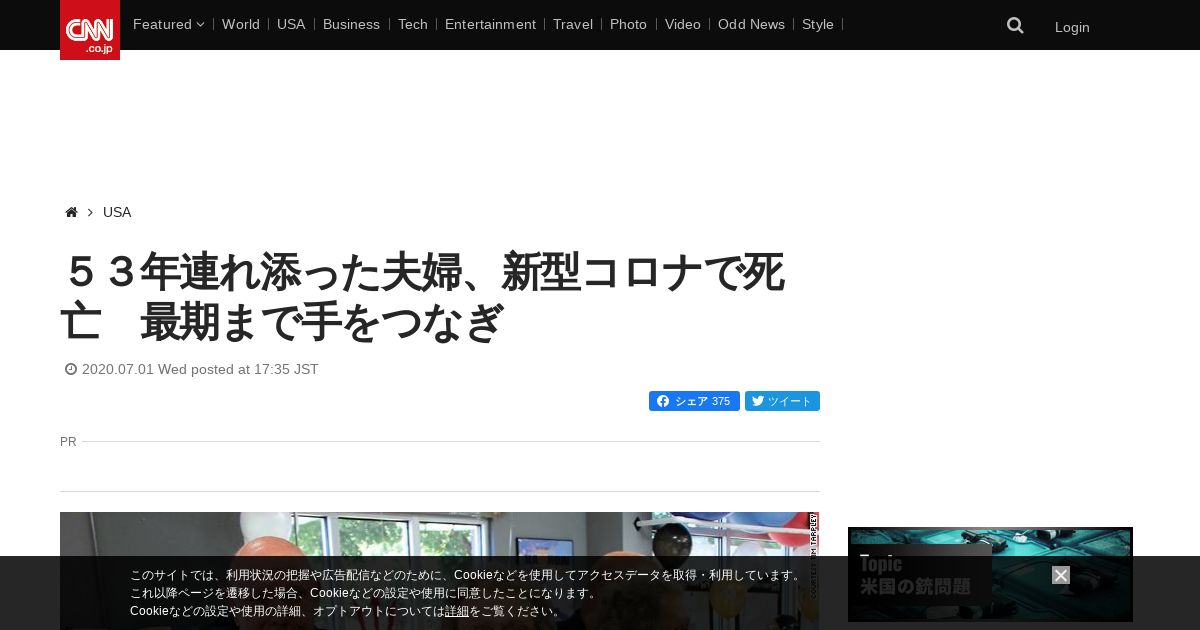Screen dimensions: 1200x630
Task: Click the PR label text
Action: (68, 441)
